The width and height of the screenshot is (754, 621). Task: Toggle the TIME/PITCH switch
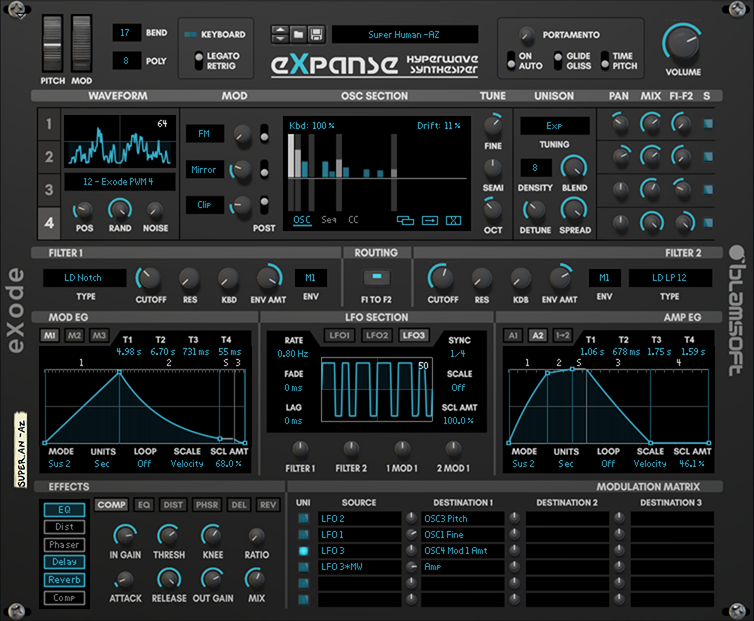pos(605,61)
